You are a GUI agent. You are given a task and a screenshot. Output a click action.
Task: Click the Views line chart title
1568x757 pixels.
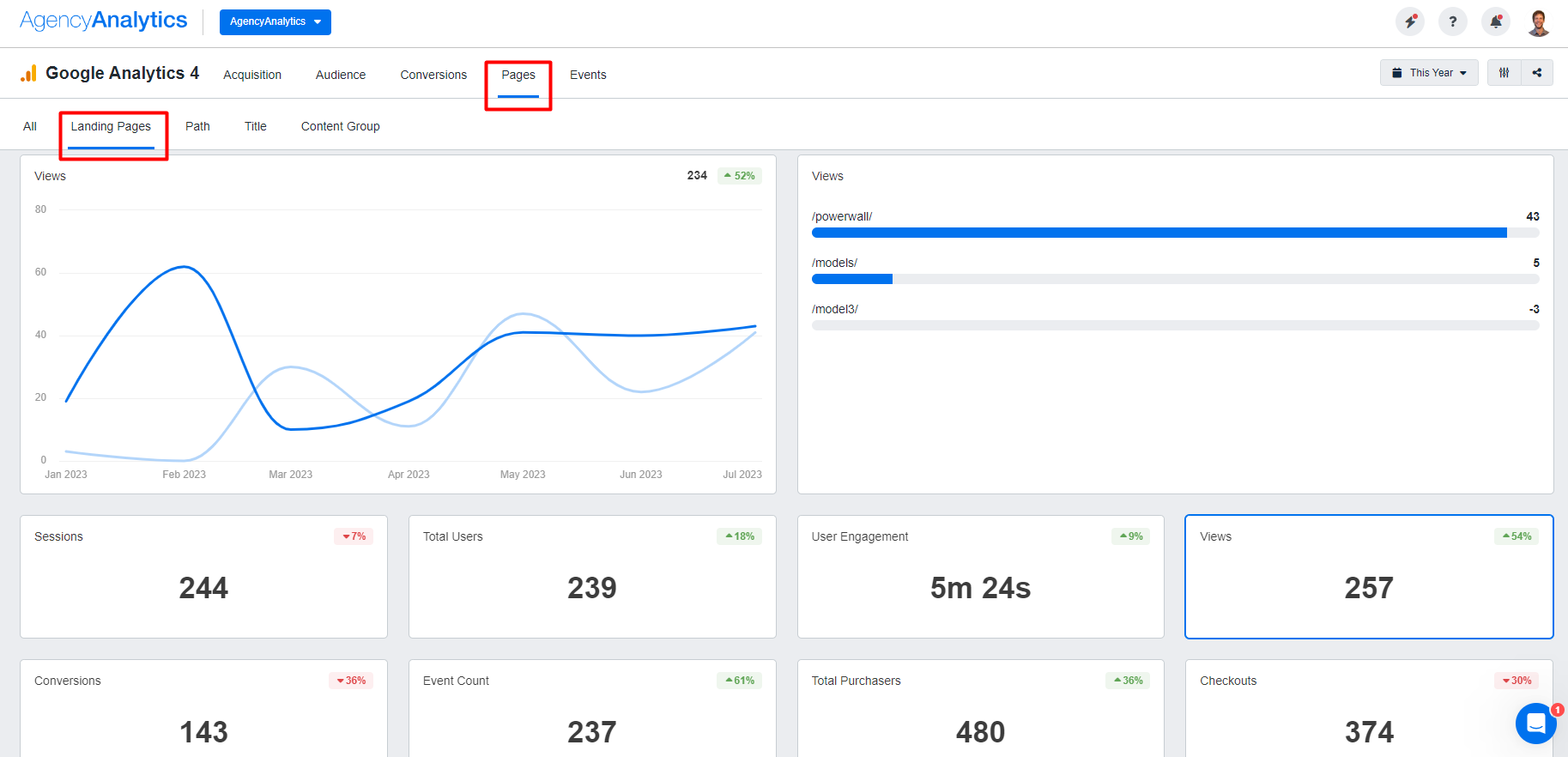(x=50, y=176)
